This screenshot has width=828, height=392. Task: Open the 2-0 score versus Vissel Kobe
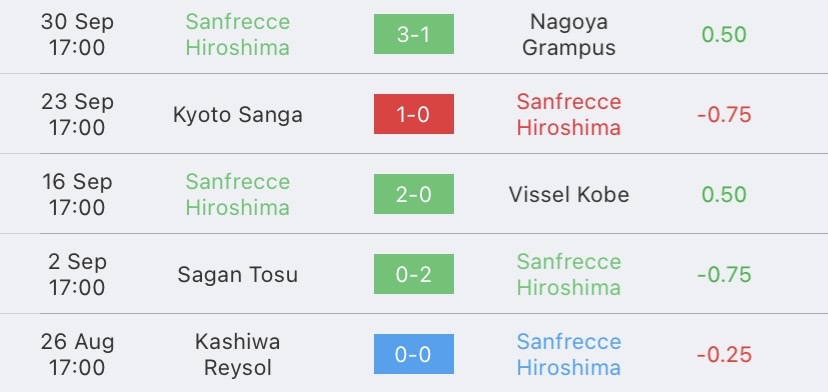(413, 194)
